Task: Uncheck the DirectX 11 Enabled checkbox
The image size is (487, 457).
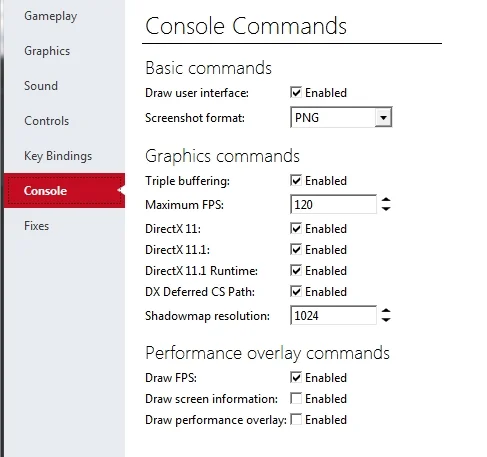Action: coord(296,229)
